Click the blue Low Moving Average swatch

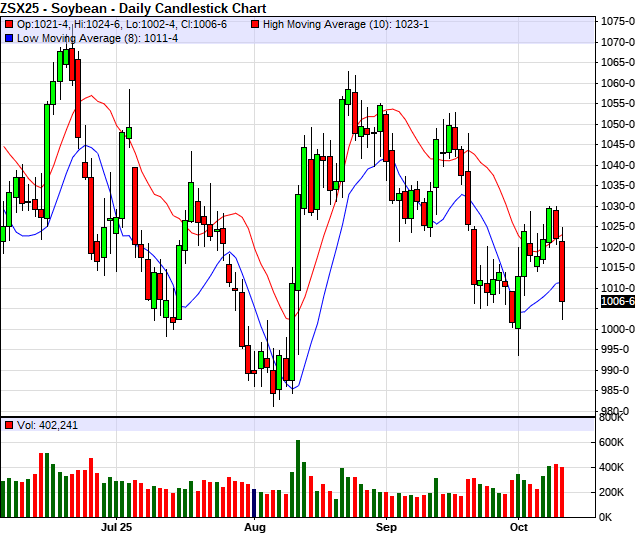8,37
